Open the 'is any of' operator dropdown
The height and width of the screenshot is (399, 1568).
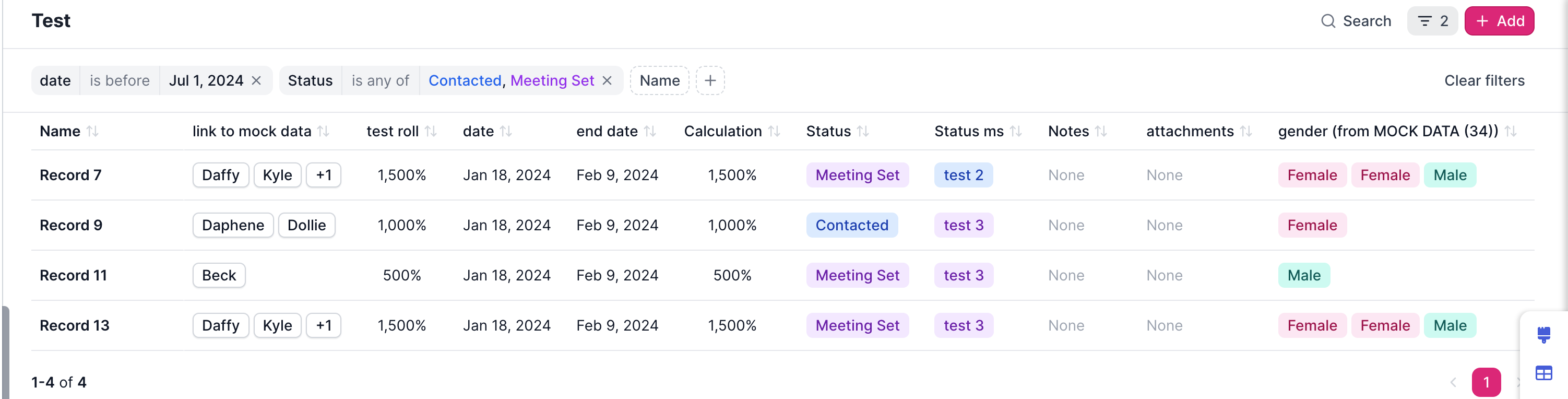(380, 80)
